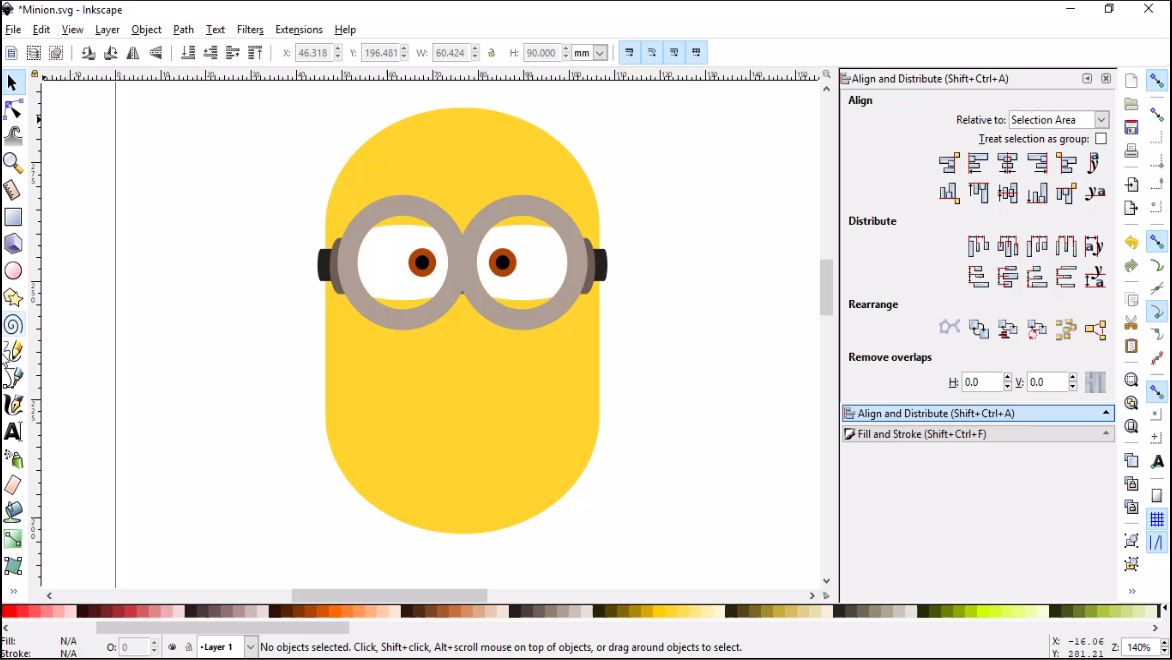
Task: Toggle Treat selection as group checkbox
Action: (1101, 139)
